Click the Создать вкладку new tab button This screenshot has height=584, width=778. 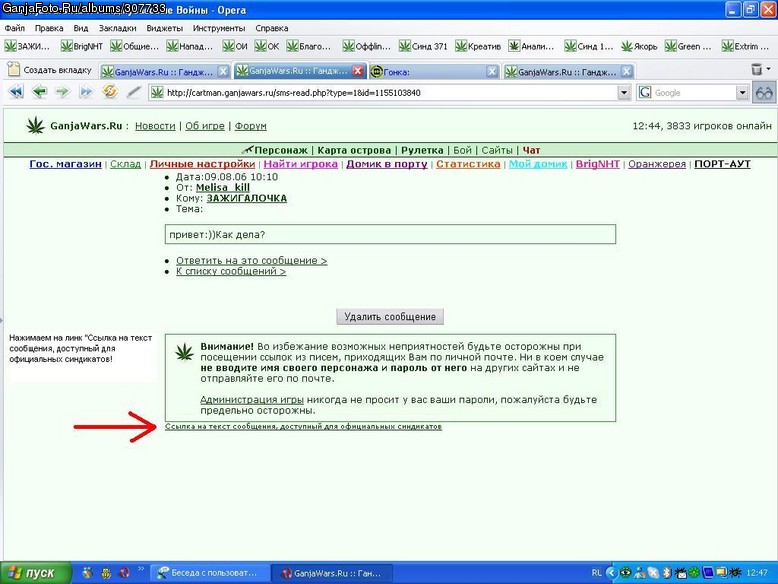point(50,70)
